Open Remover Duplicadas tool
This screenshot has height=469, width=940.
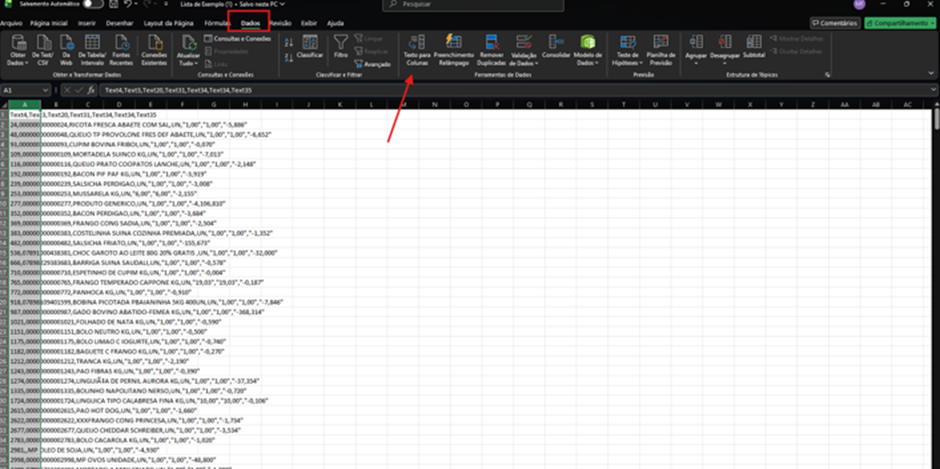click(x=492, y=50)
